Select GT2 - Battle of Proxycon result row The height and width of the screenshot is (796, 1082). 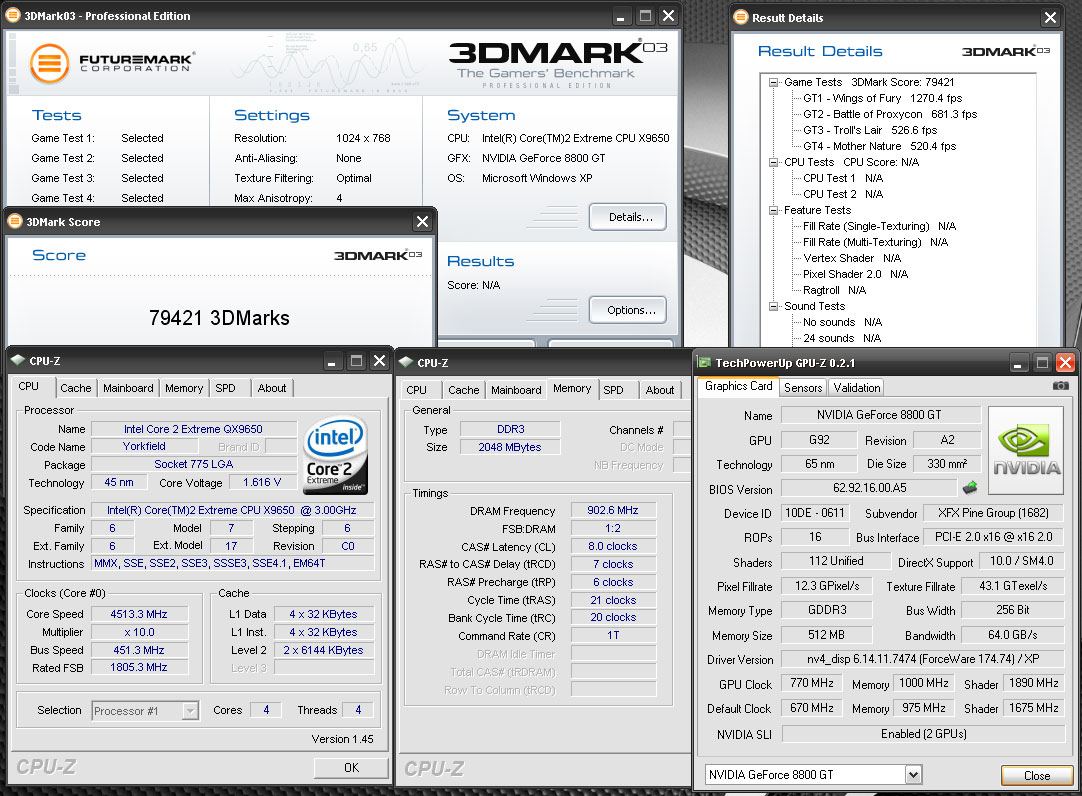(890, 114)
